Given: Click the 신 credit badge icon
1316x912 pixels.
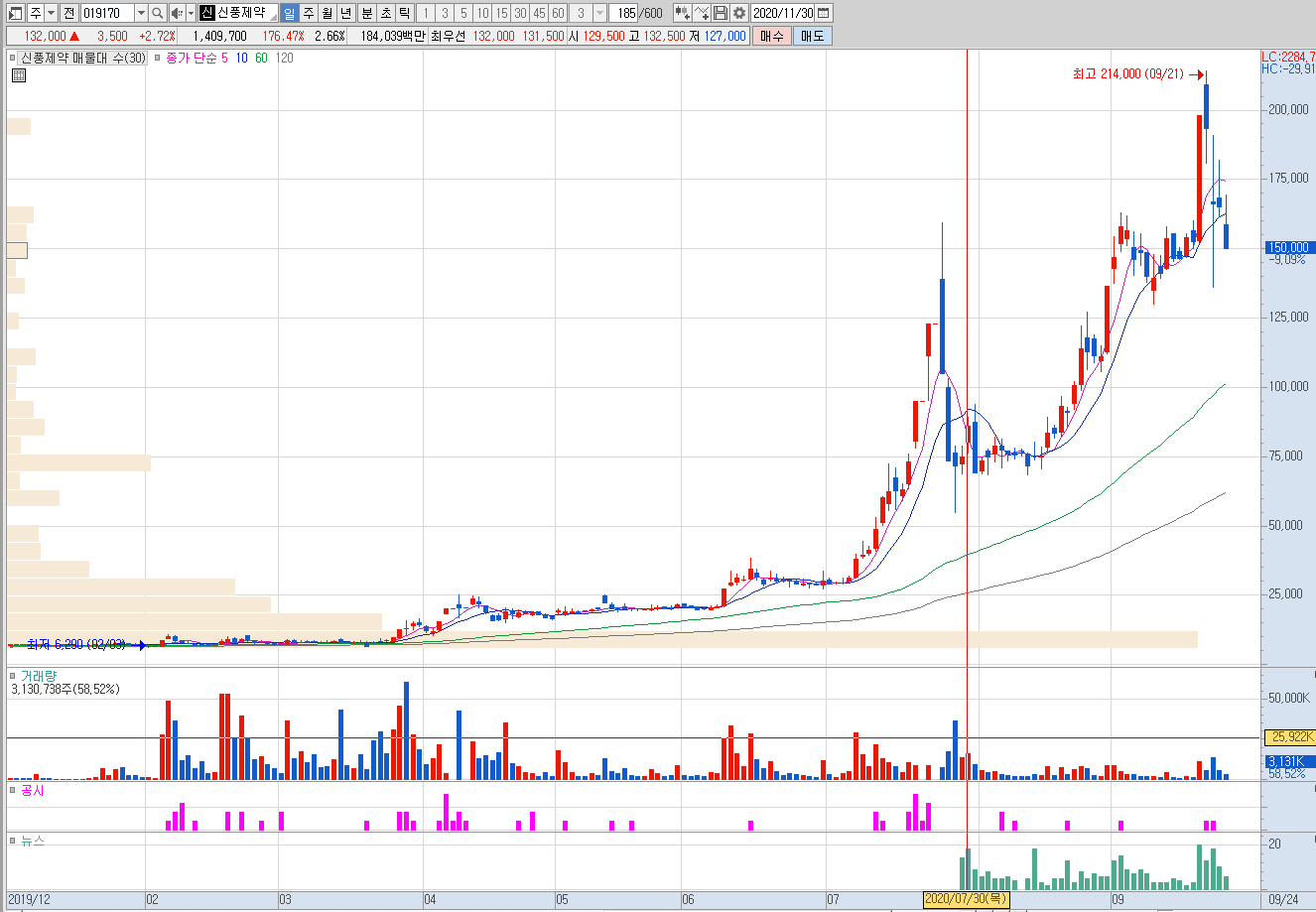Looking at the screenshot, I should [x=207, y=13].
